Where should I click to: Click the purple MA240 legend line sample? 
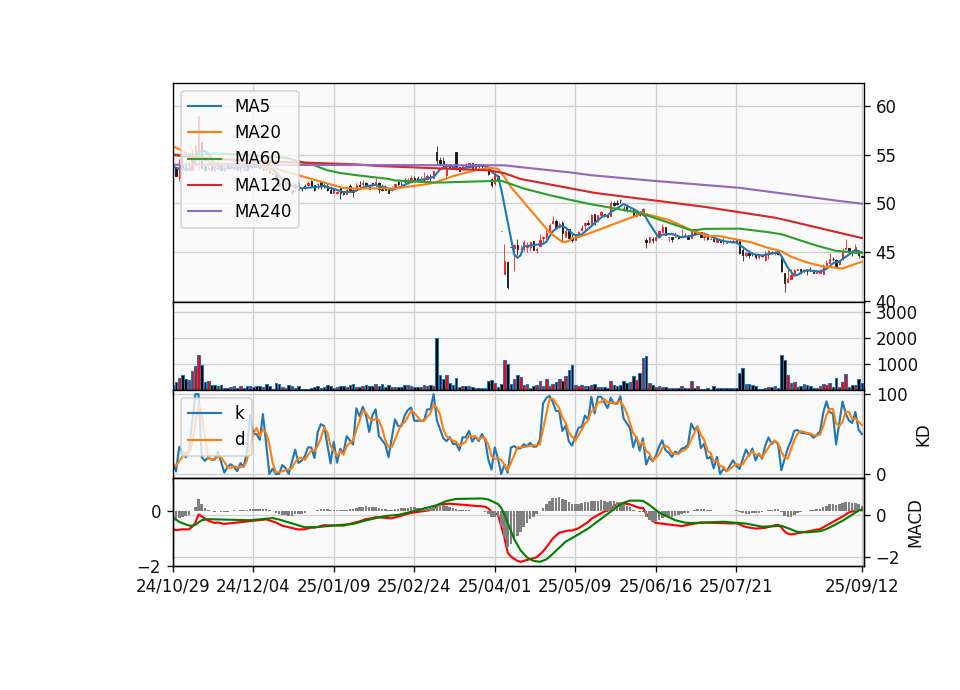(x=204, y=211)
